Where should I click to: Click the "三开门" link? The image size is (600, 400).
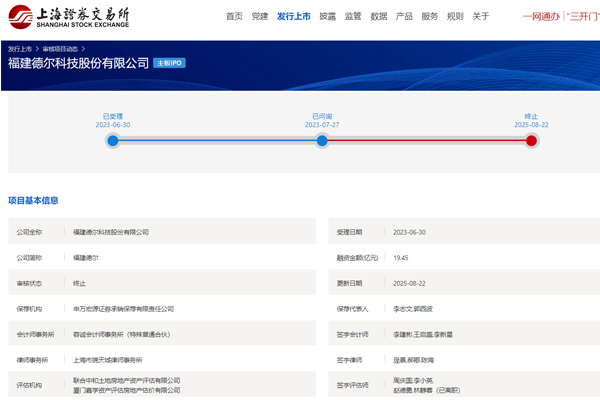point(582,17)
